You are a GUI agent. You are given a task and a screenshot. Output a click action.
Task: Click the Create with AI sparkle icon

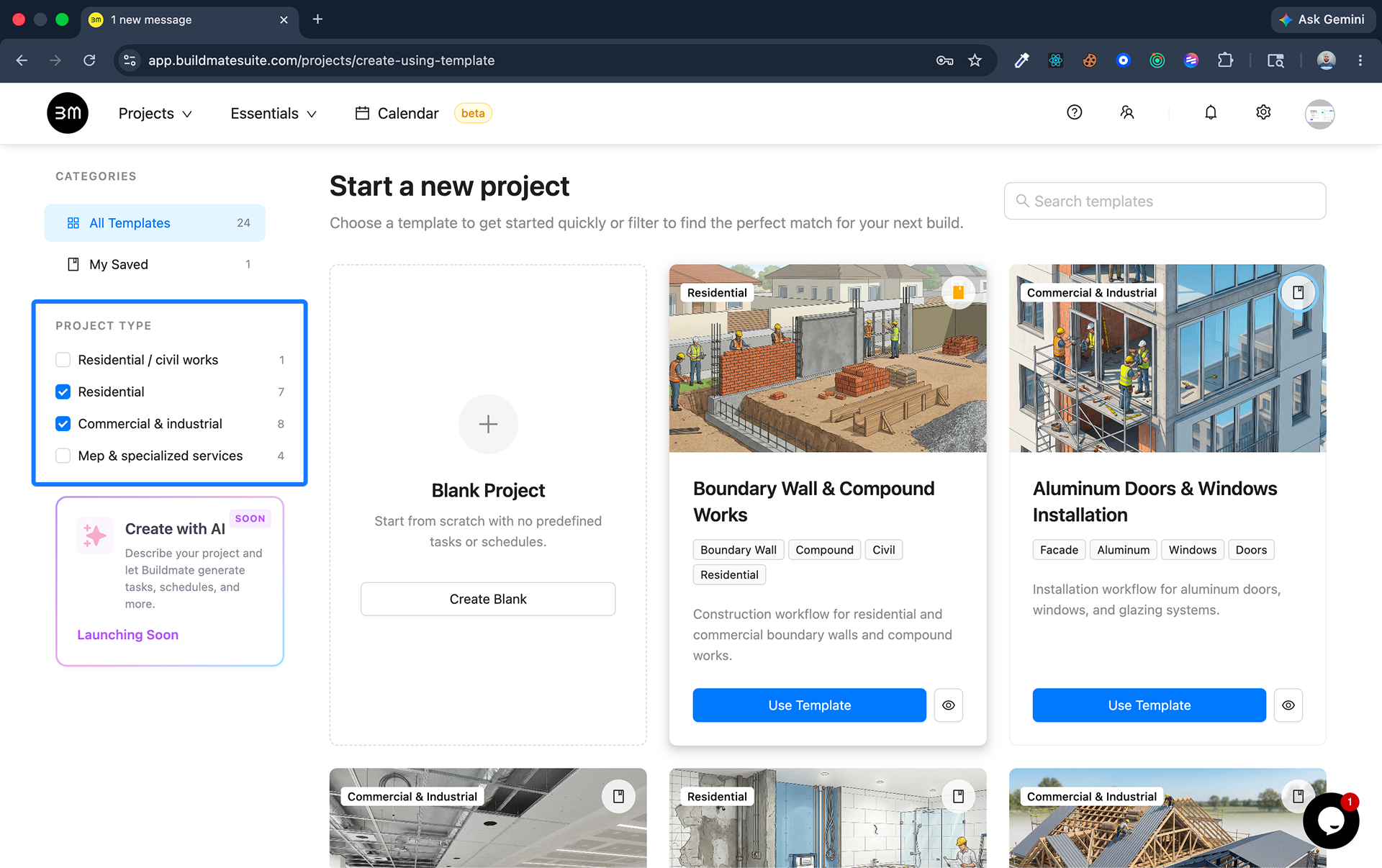[95, 535]
